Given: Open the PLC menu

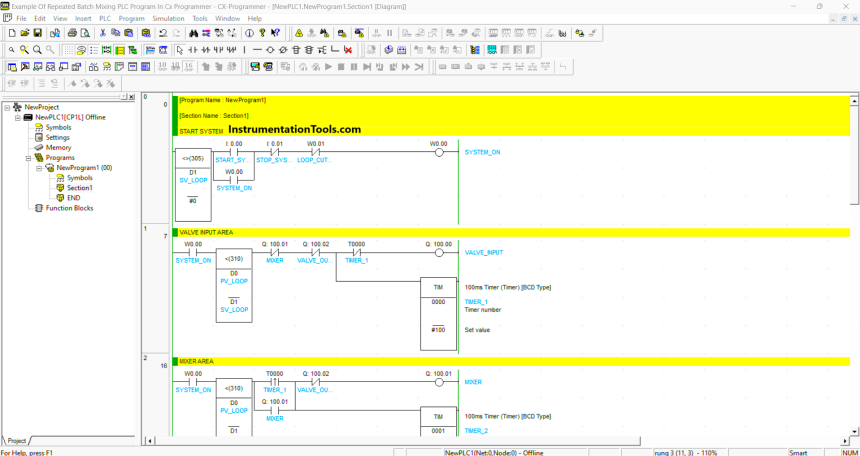Looking at the screenshot, I should click(105, 18).
